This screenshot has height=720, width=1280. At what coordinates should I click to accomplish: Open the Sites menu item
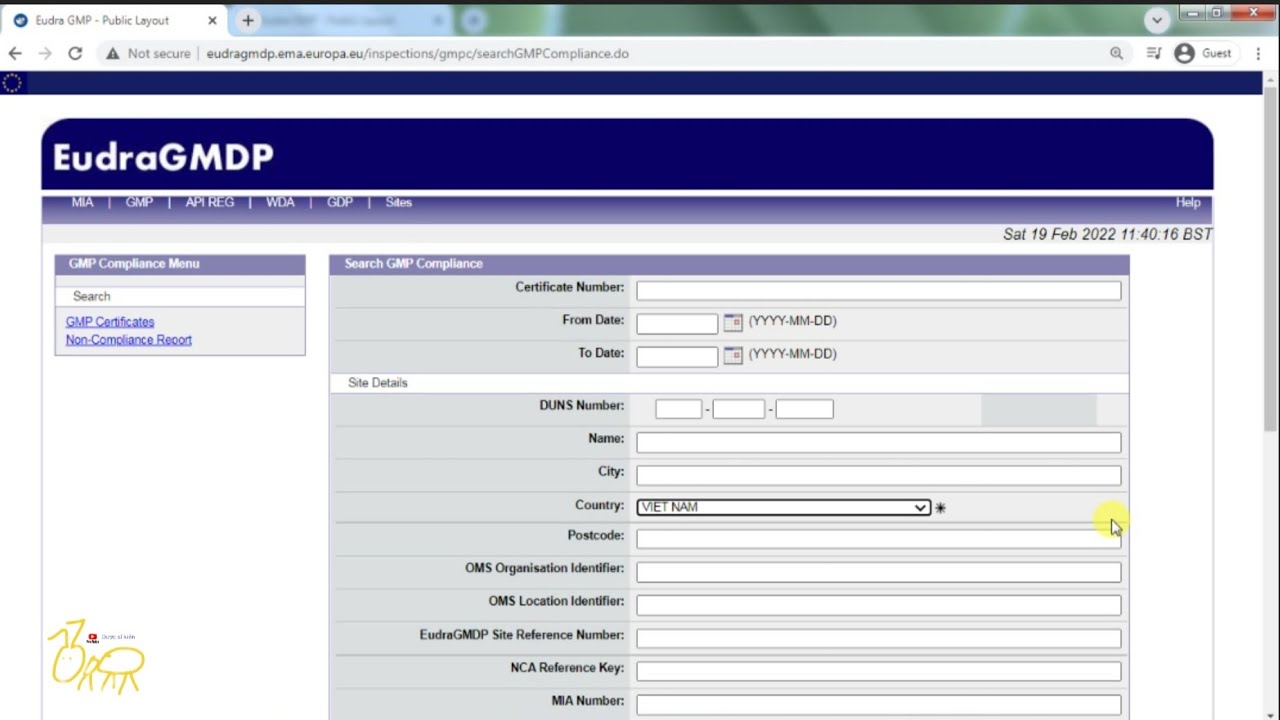tap(398, 202)
